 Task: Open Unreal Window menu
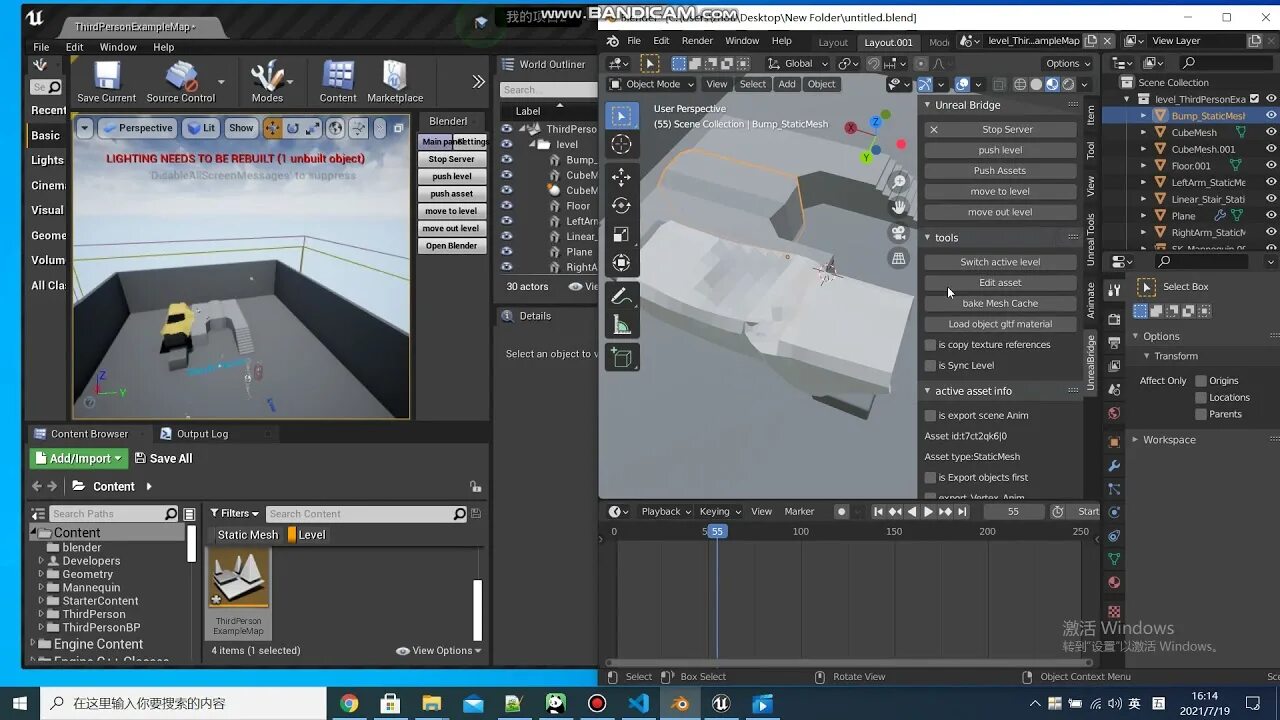[x=118, y=47]
